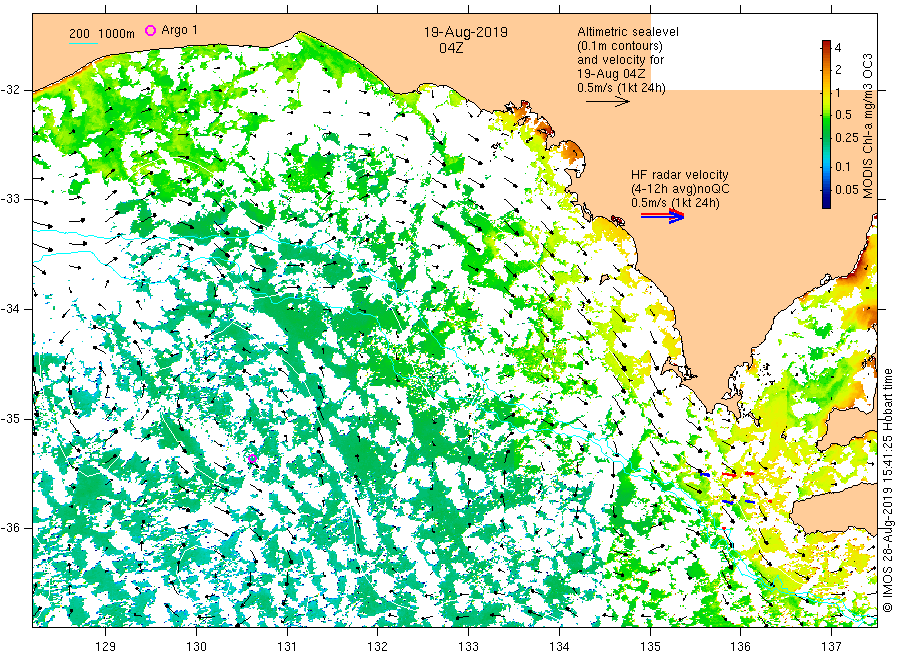Click the 'MODIS Chl-a mg/m3 OC3' vertical label
900x660 pixels.
click(x=867, y=126)
